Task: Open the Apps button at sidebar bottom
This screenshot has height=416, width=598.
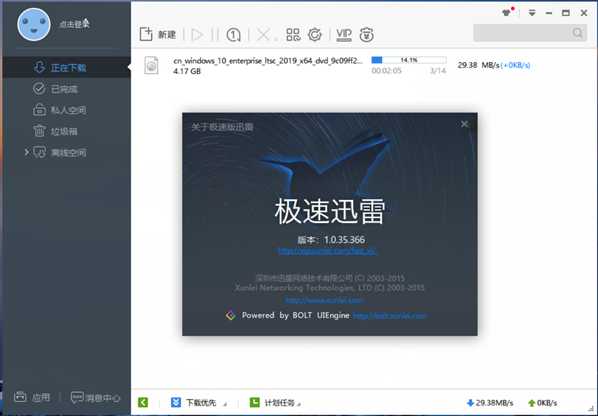Action: point(32,397)
